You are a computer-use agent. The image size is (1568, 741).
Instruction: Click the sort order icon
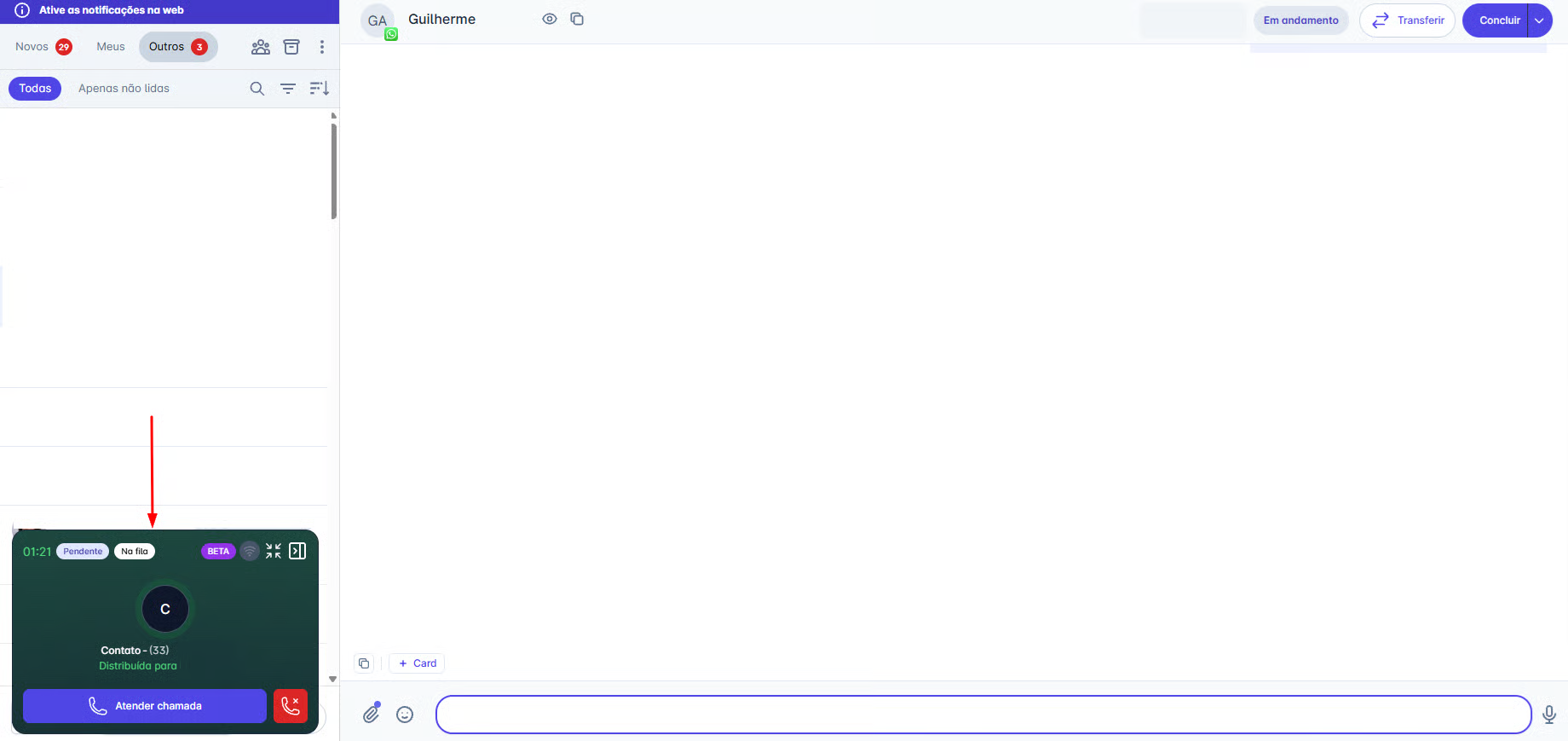[x=320, y=89]
